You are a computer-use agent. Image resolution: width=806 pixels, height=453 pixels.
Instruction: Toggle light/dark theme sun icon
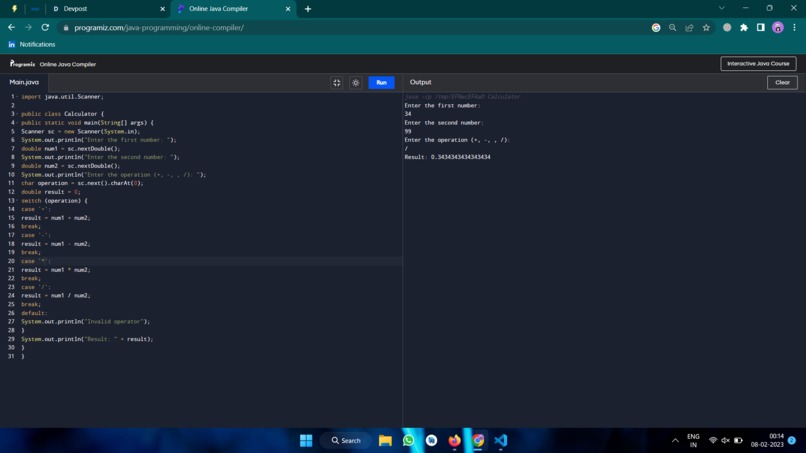coord(356,82)
